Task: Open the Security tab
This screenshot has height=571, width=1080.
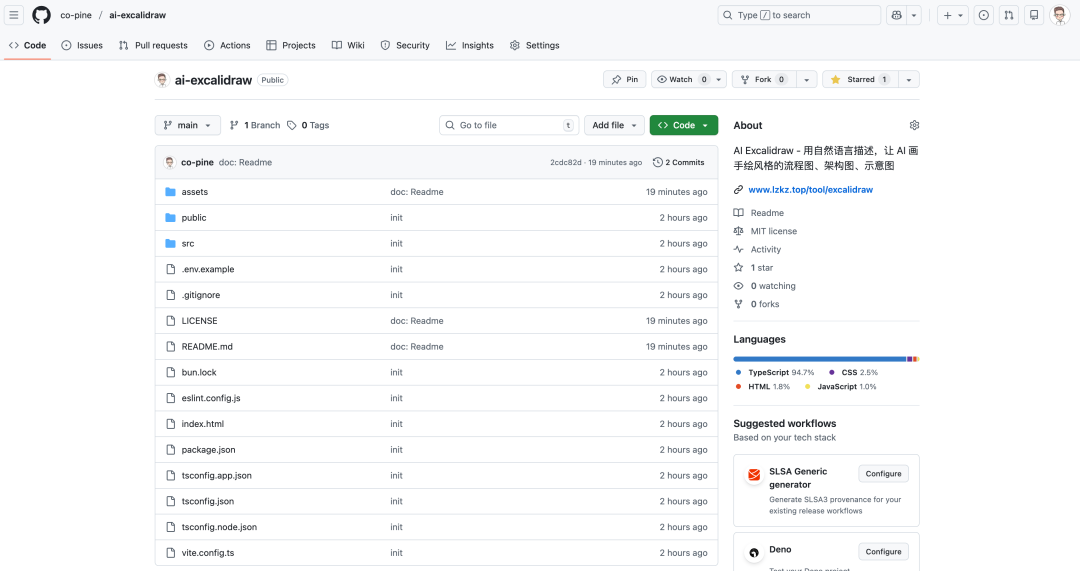Action: (x=405, y=45)
